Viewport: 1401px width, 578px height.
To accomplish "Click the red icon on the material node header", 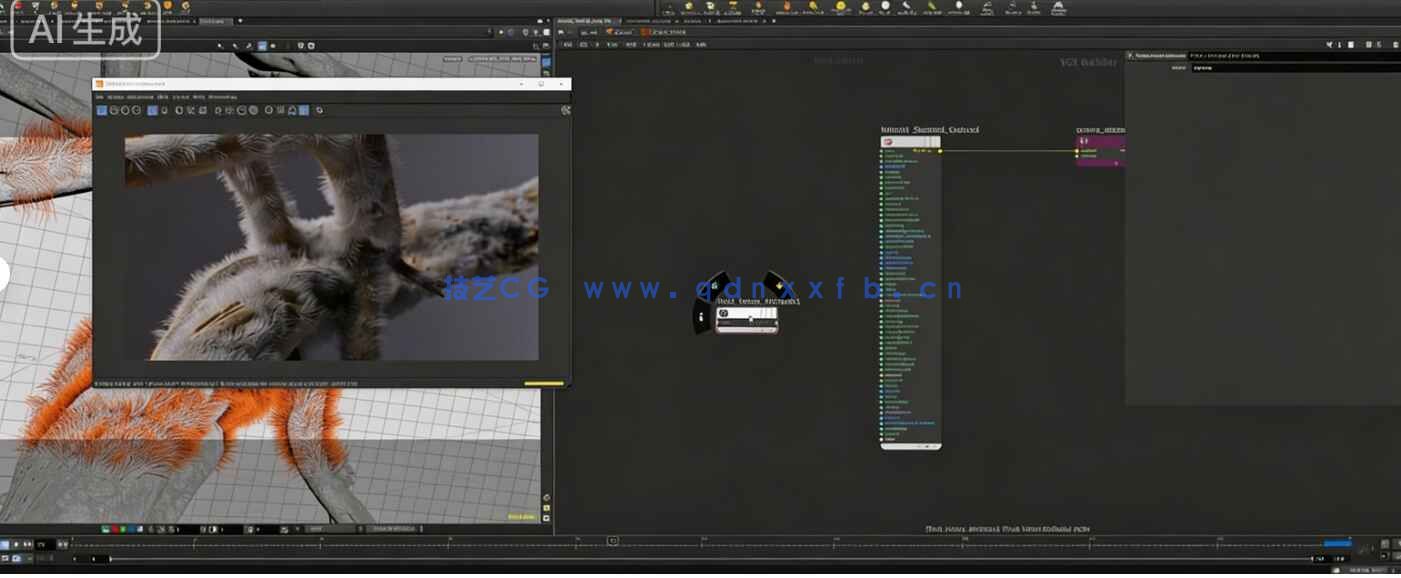I will 888,142.
